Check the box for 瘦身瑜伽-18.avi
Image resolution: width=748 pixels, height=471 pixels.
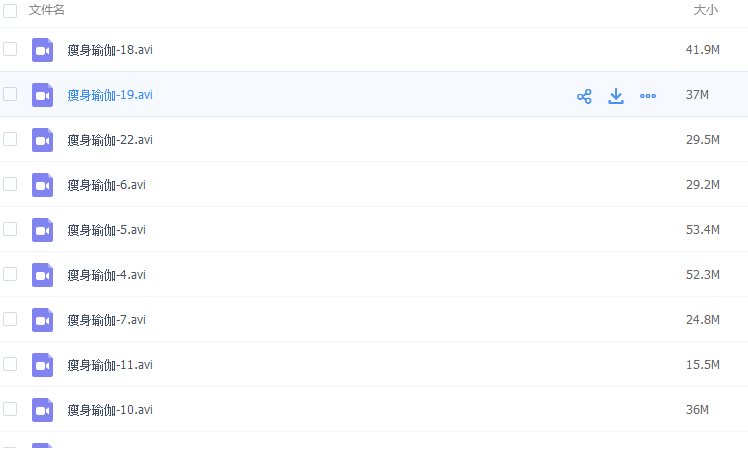click(10, 49)
